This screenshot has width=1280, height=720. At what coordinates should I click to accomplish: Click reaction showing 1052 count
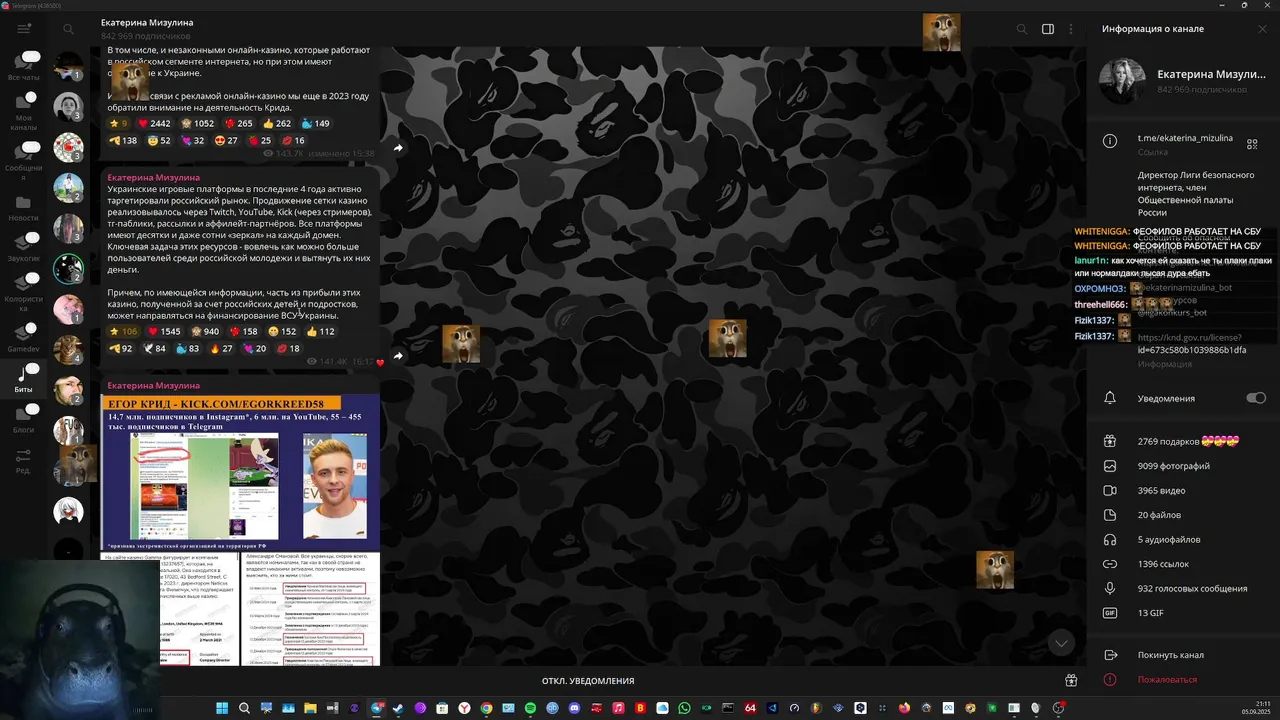pos(196,124)
